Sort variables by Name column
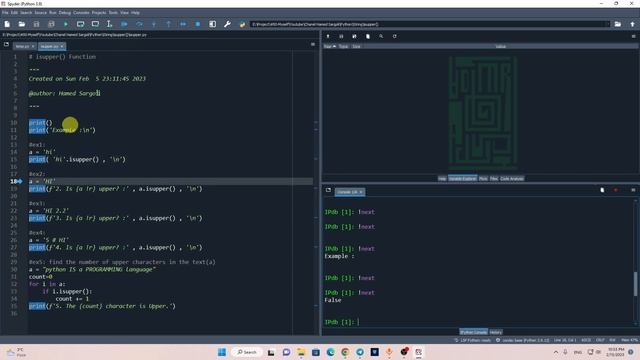 [329, 47]
